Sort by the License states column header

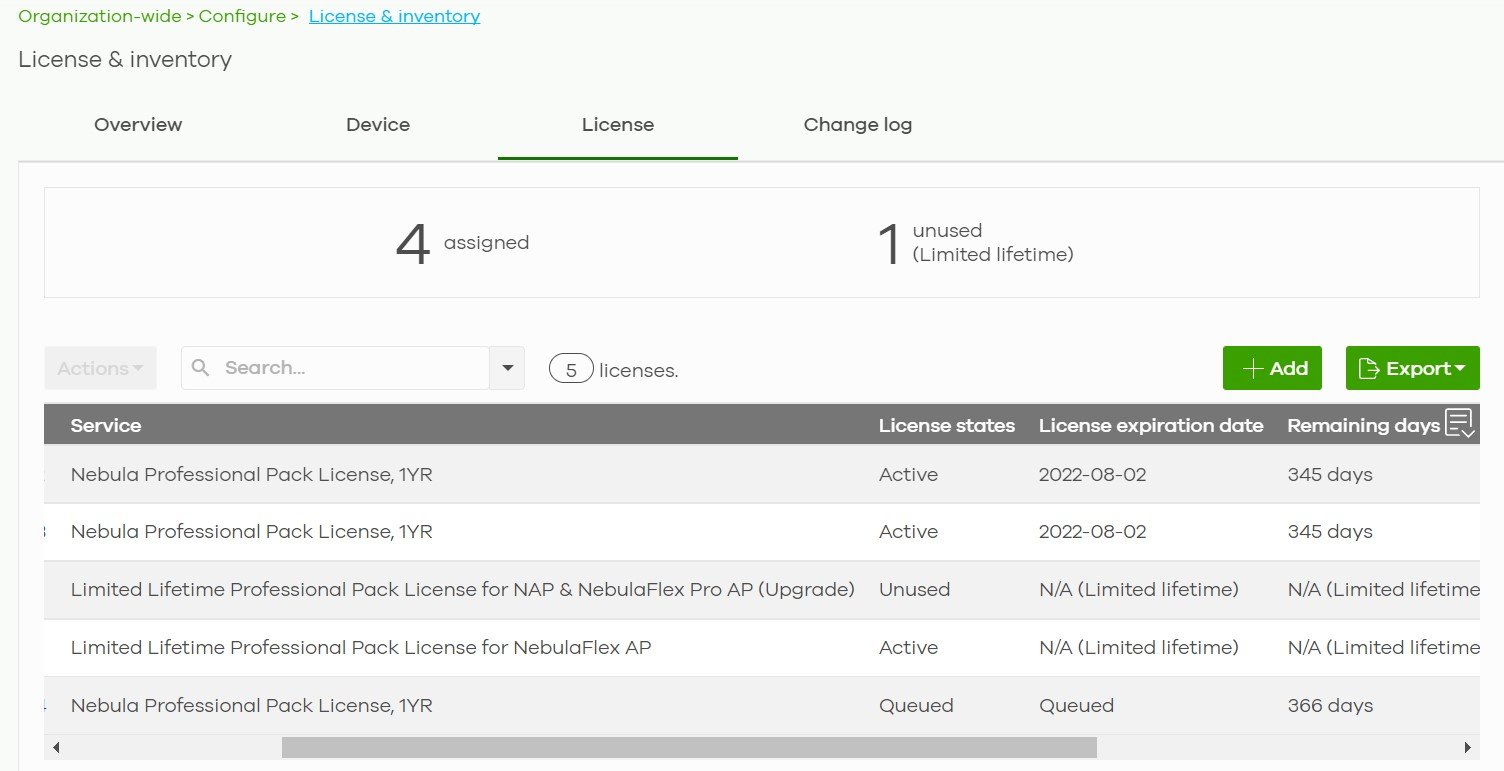coord(947,425)
